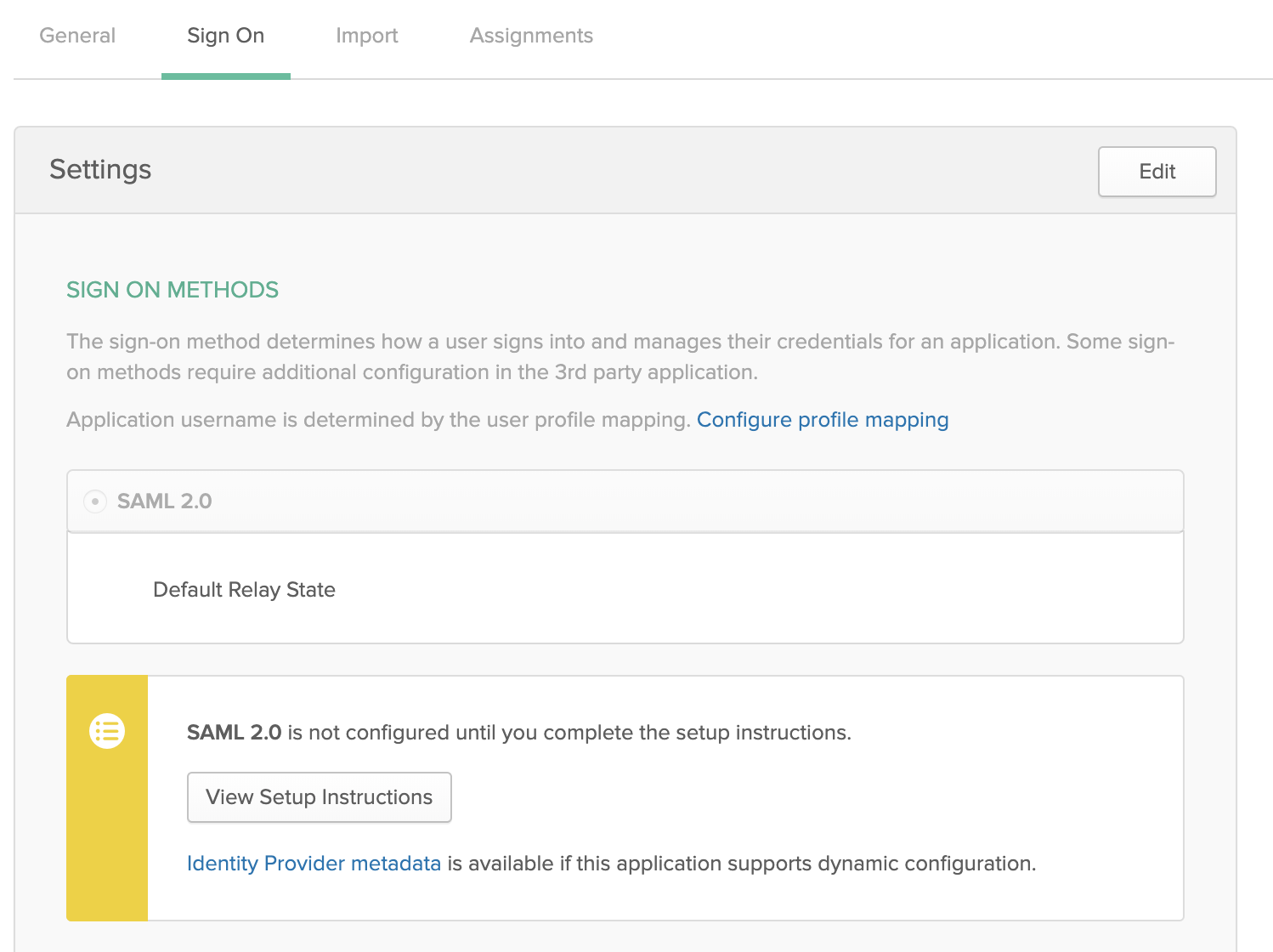Open the Sign On tab
Image resolution: width=1273 pixels, height=952 pixels.
click(x=225, y=36)
